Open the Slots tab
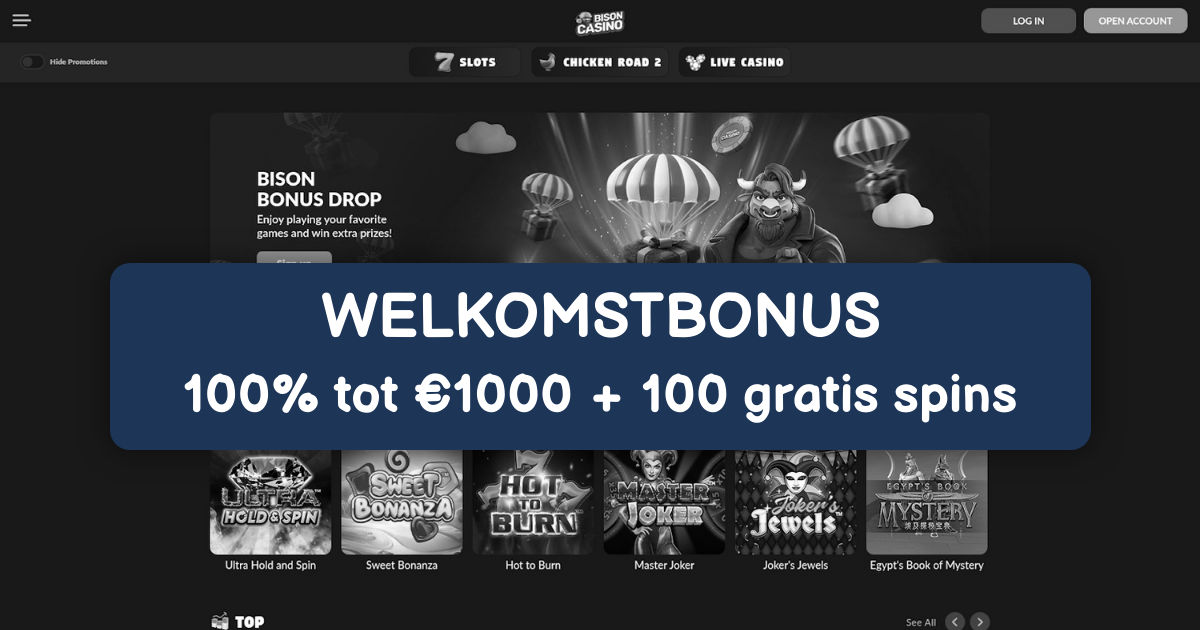Viewport: 1200px width, 630px height. pos(465,62)
